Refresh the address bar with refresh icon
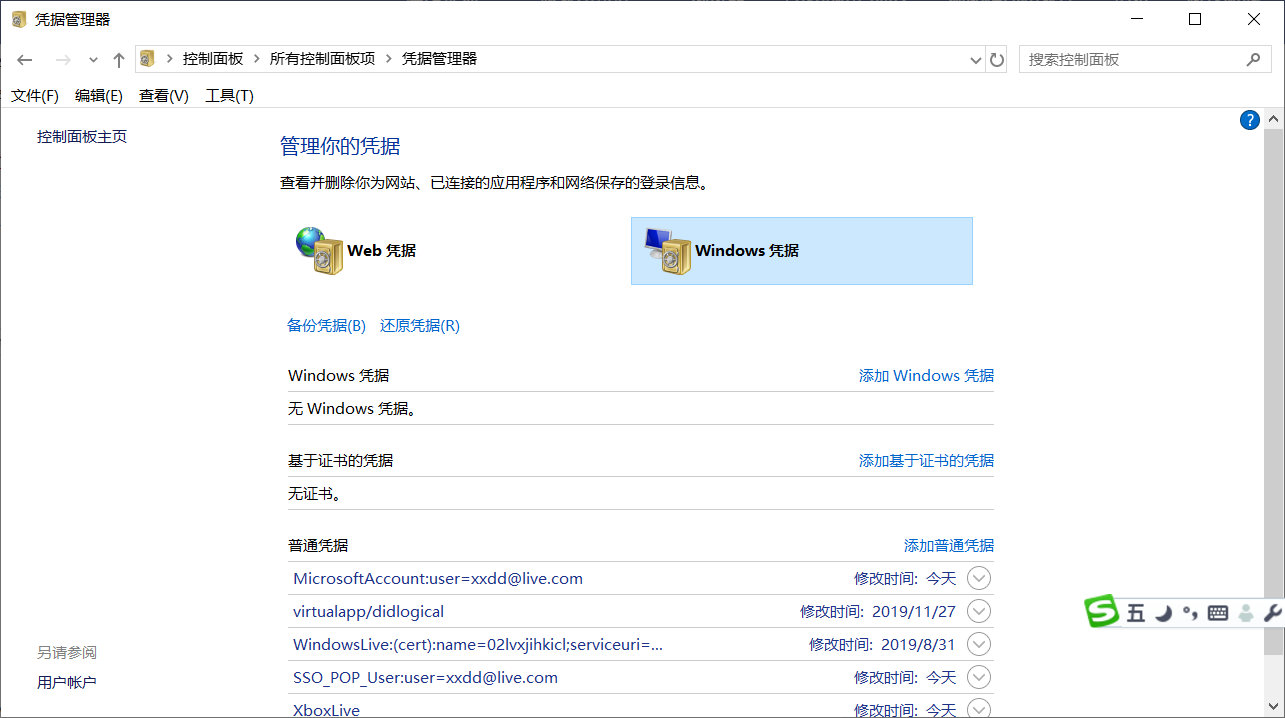Image resolution: width=1285 pixels, height=718 pixels. click(997, 59)
